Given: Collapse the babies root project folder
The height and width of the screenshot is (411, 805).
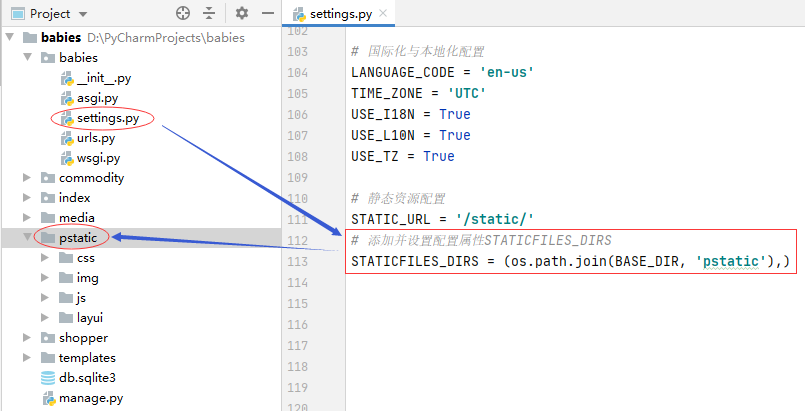Looking at the screenshot, I should [10, 37].
